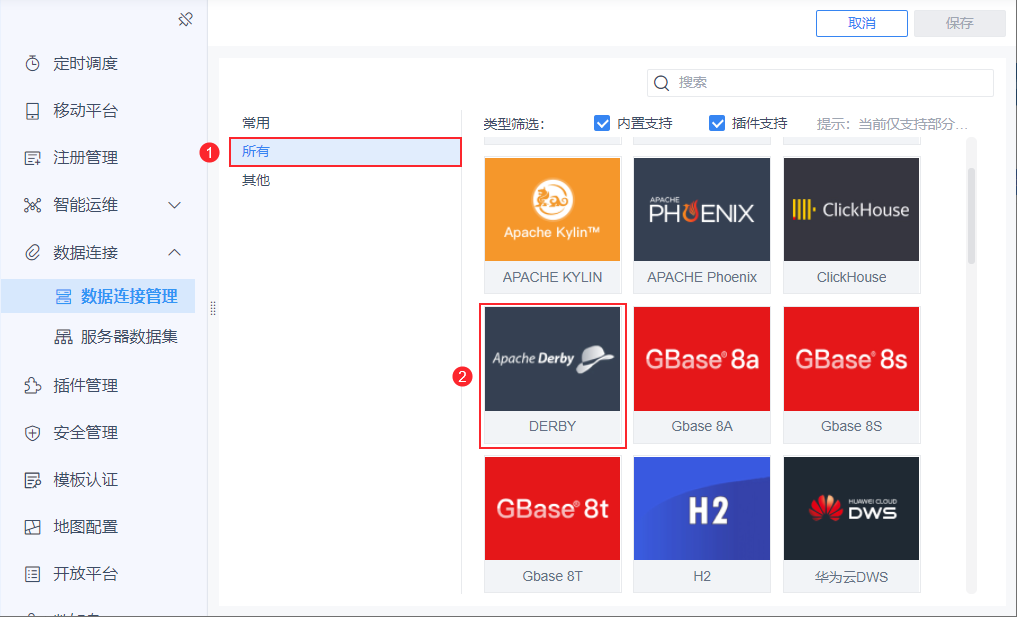Click the sidebar splitter drag handle
This screenshot has height=617, width=1017.
(x=213, y=309)
